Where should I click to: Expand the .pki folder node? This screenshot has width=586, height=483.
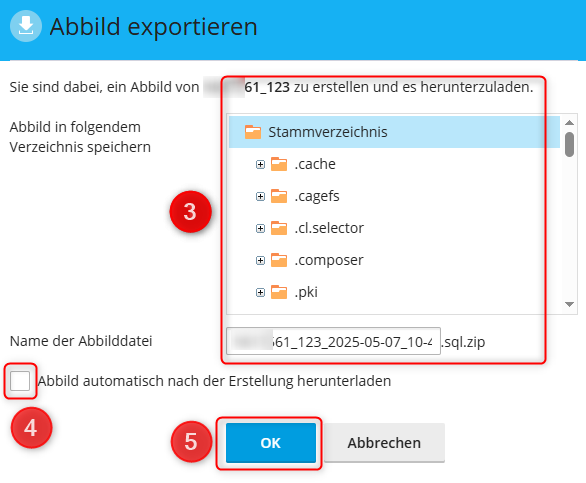[260, 292]
